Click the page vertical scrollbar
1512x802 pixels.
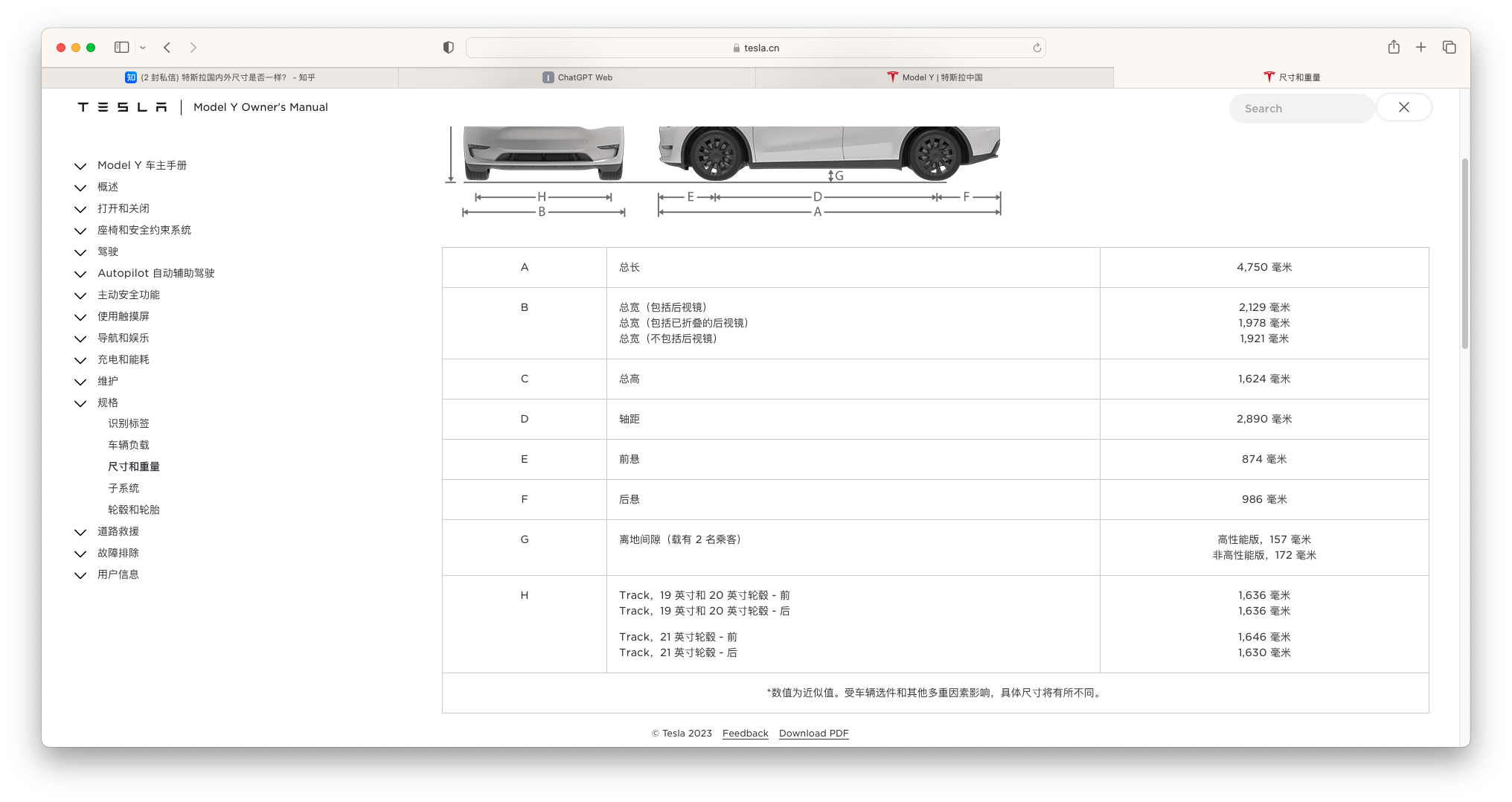click(1464, 253)
